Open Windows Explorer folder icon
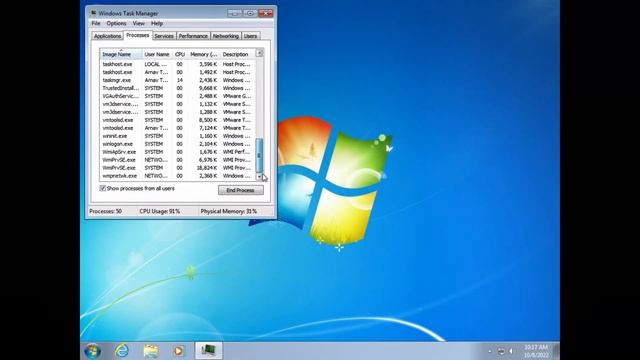This screenshot has width=640, height=360. click(151, 351)
